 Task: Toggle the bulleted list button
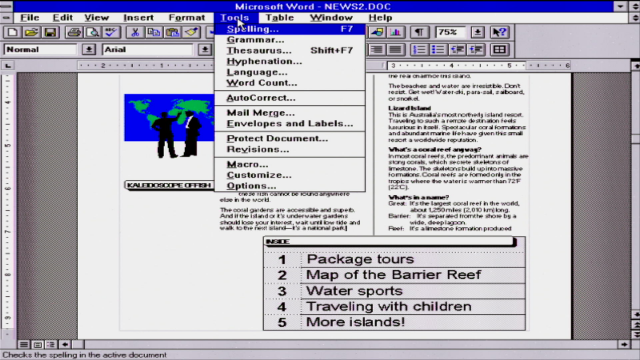[438, 49]
